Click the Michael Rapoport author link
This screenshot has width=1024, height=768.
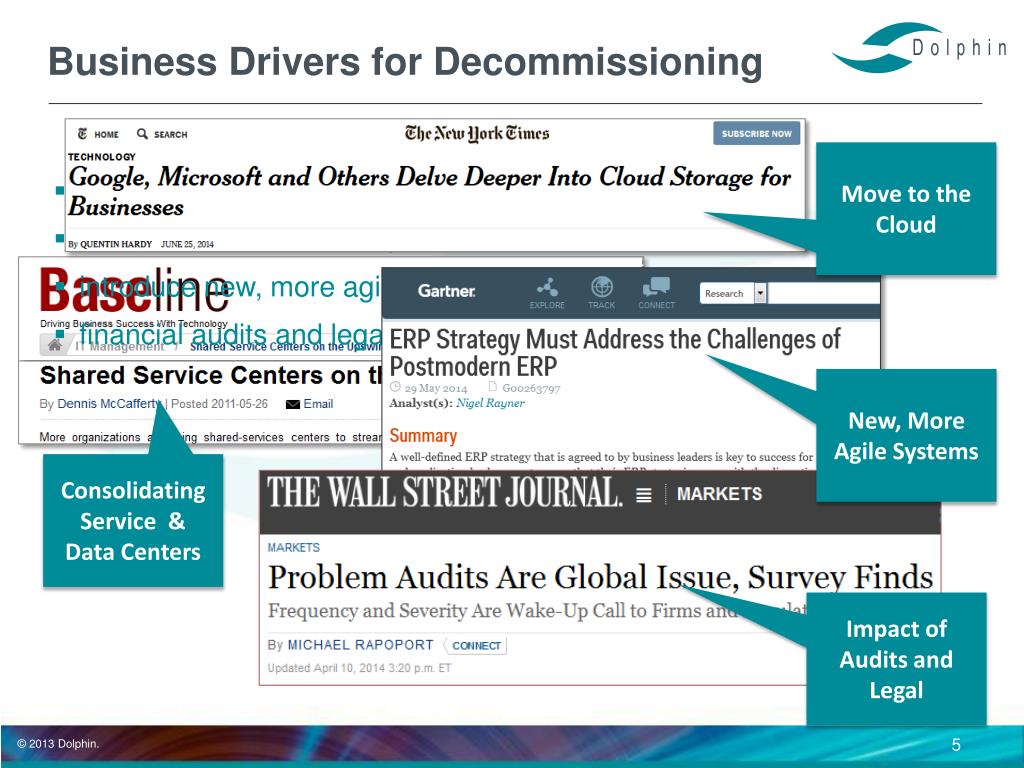coord(360,645)
